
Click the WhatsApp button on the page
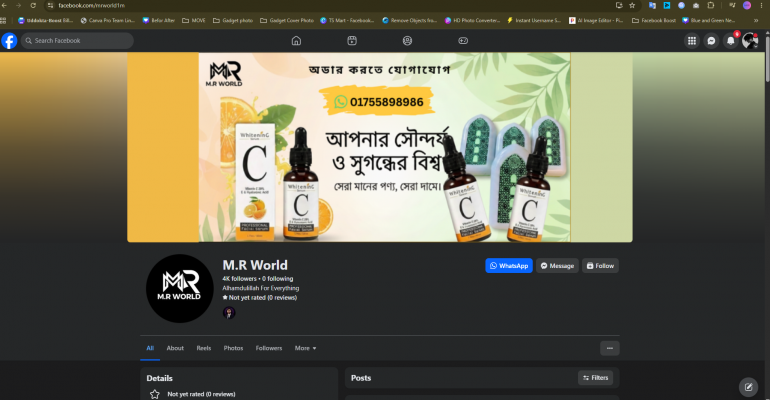pos(509,266)
